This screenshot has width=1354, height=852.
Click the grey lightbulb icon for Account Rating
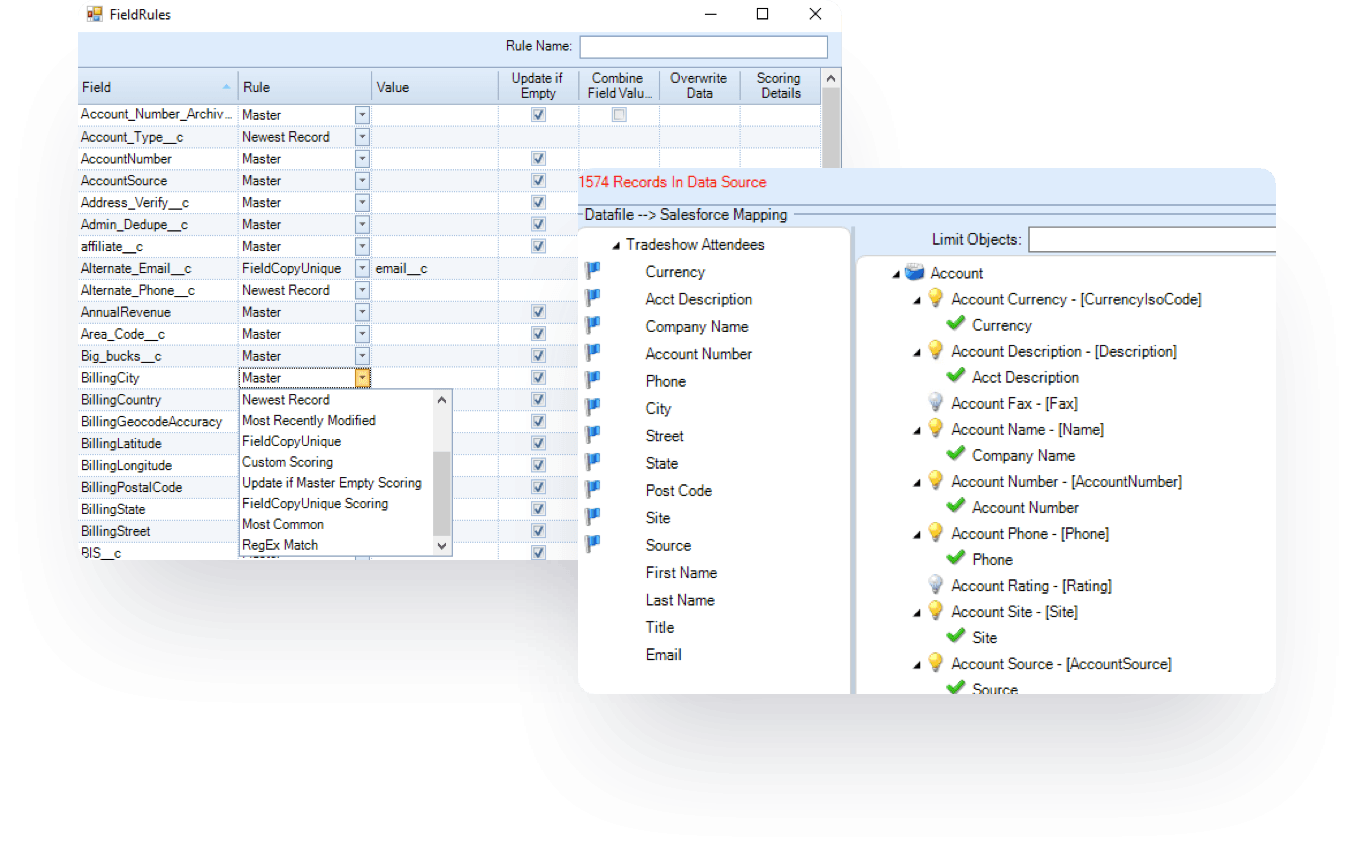(x=935, y=584)
